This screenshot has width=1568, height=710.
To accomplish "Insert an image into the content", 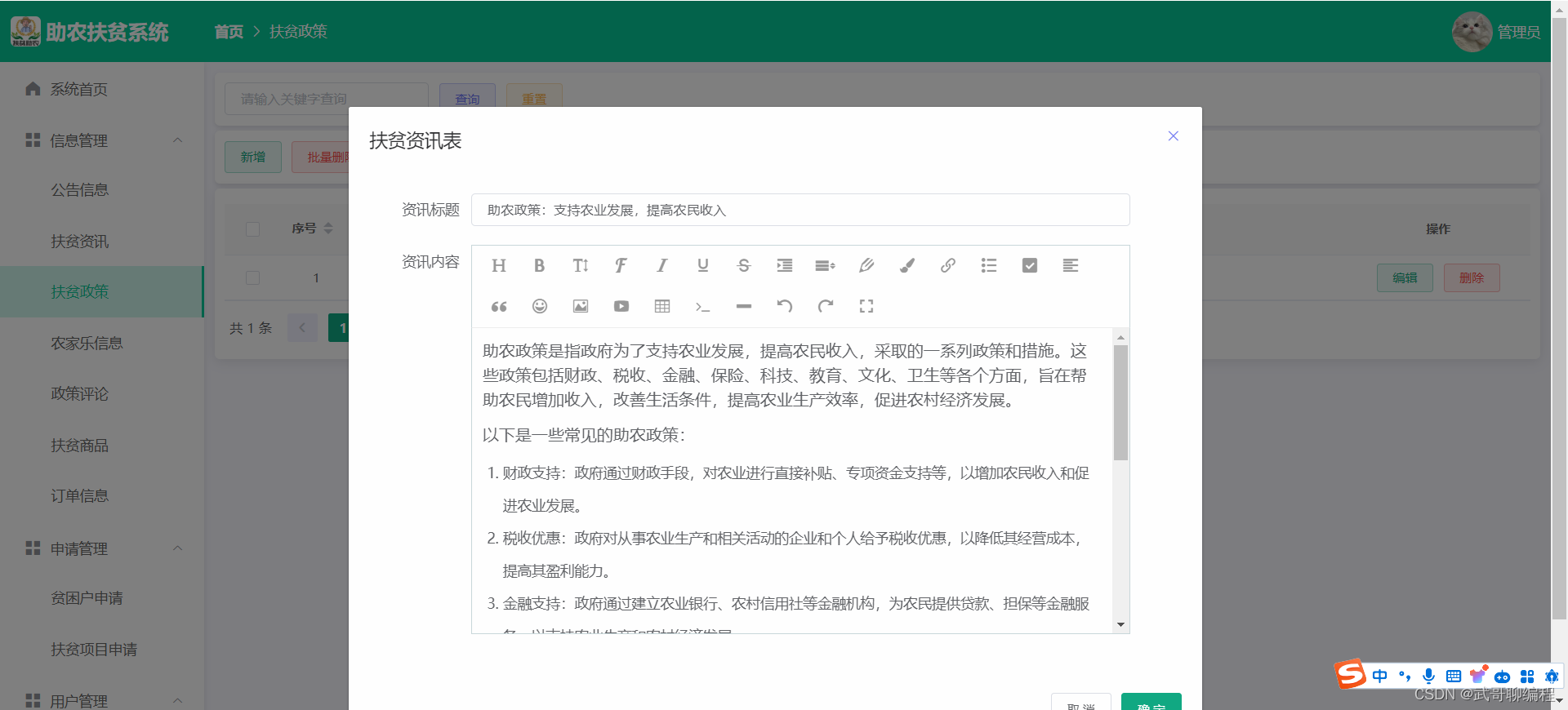I will [x=580, y=306].
